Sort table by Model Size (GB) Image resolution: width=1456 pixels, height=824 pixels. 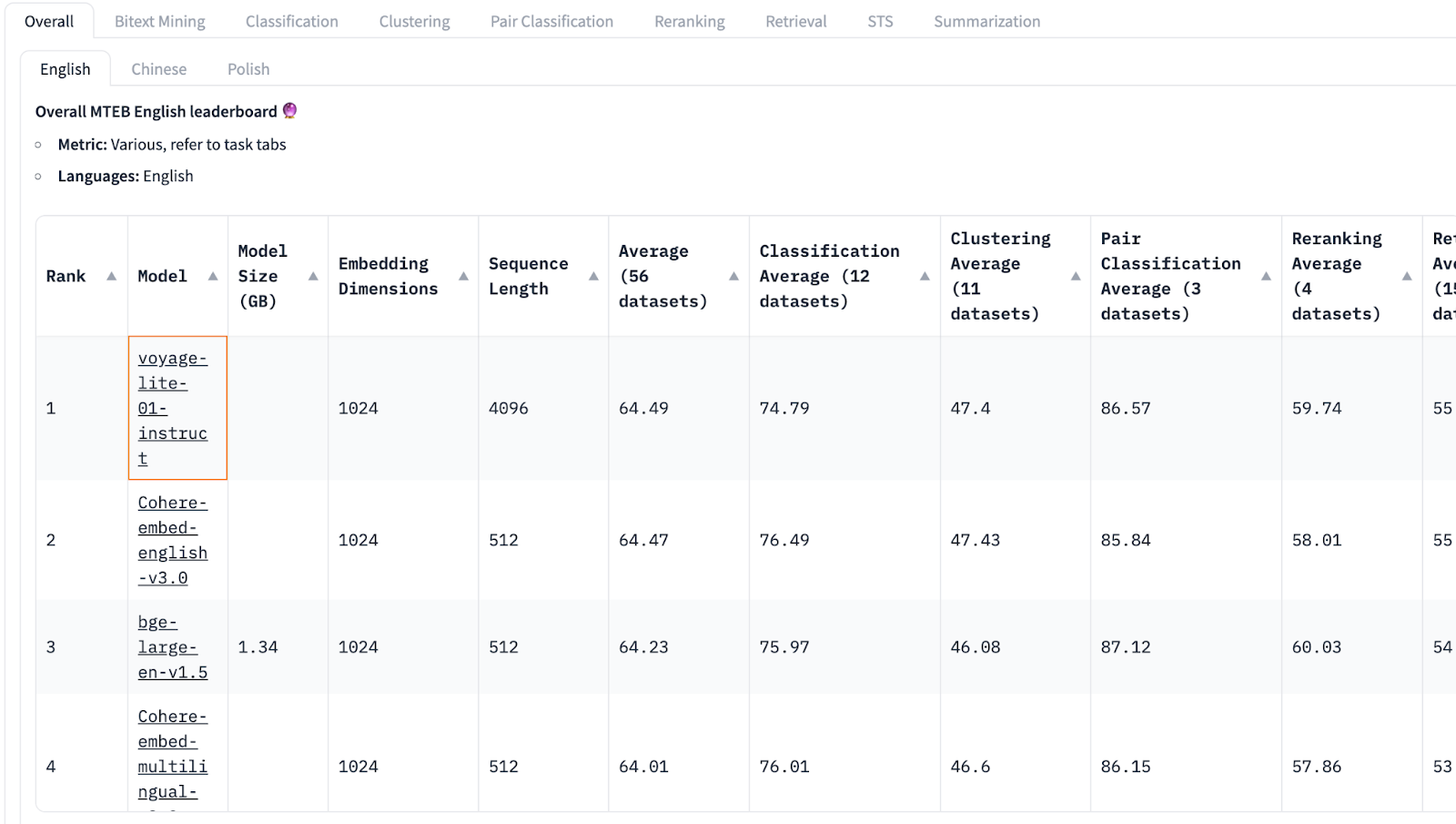(x=313, y=276)
